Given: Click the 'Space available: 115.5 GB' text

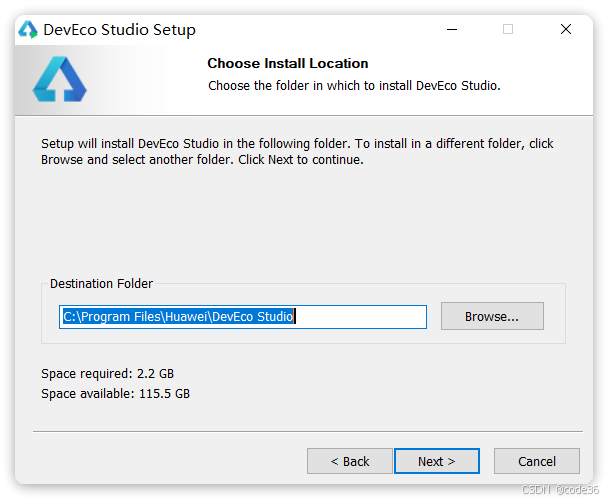Looking at the screenshot, I should pyautogui.click(x=116, y=394).
